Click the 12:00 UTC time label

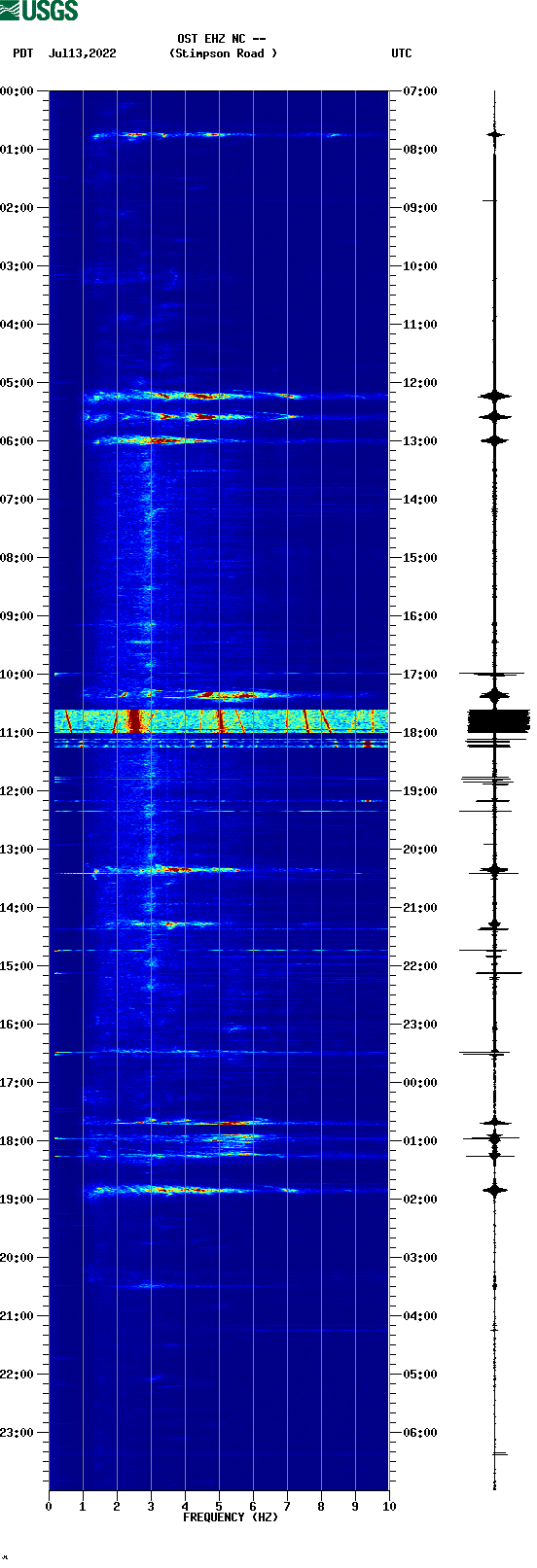(420, 383)
